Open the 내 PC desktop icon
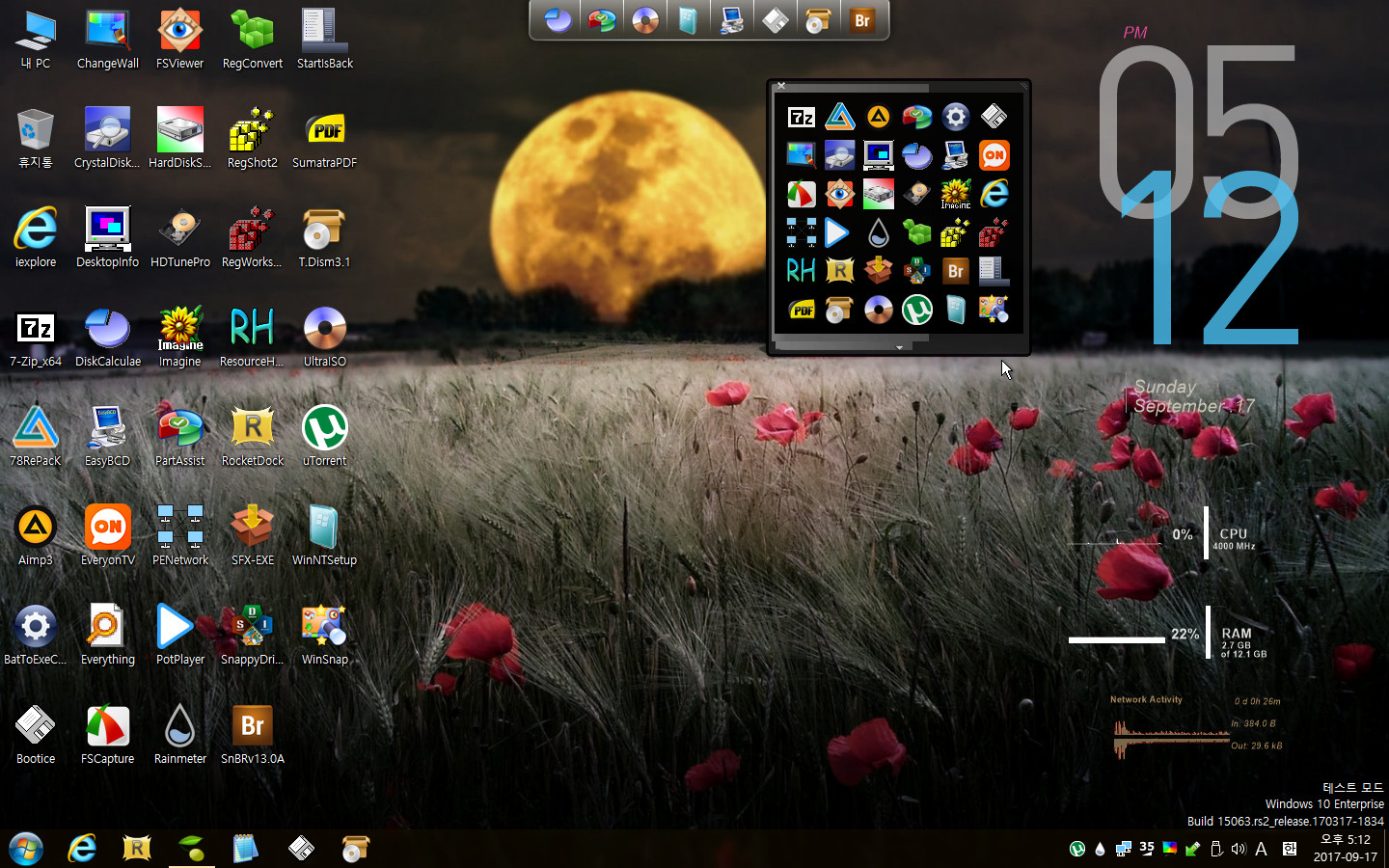 point(36,40)
